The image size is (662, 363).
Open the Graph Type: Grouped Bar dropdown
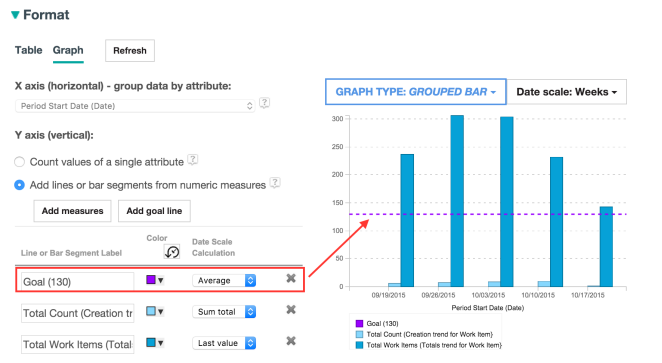pos(415,92)
